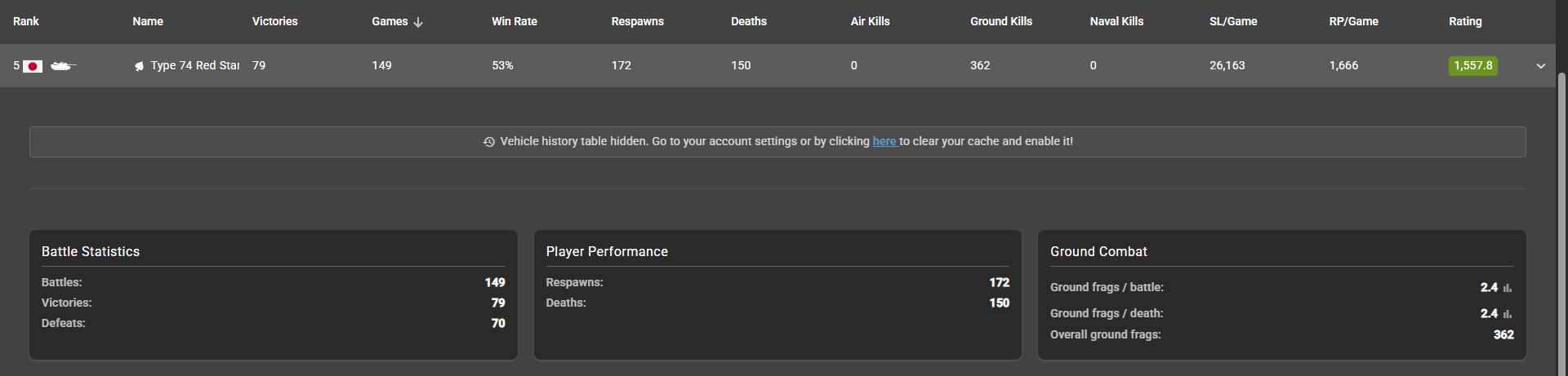Screen dimensions: 1568x376
Task: Sort by Deaths column header
Action: click(748, 21)
